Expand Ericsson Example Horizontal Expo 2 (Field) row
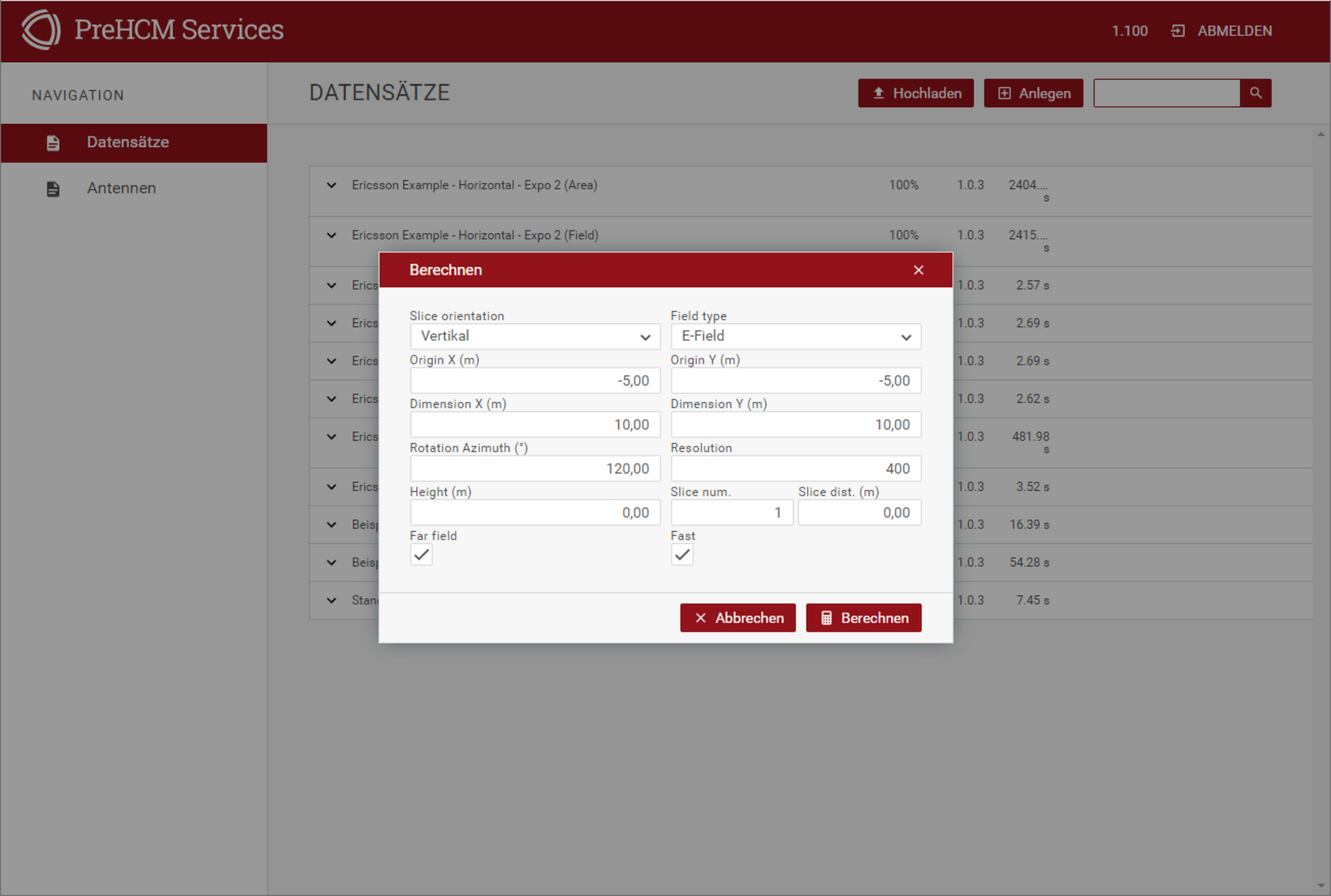1331x896 pixels. pos(331,236)
